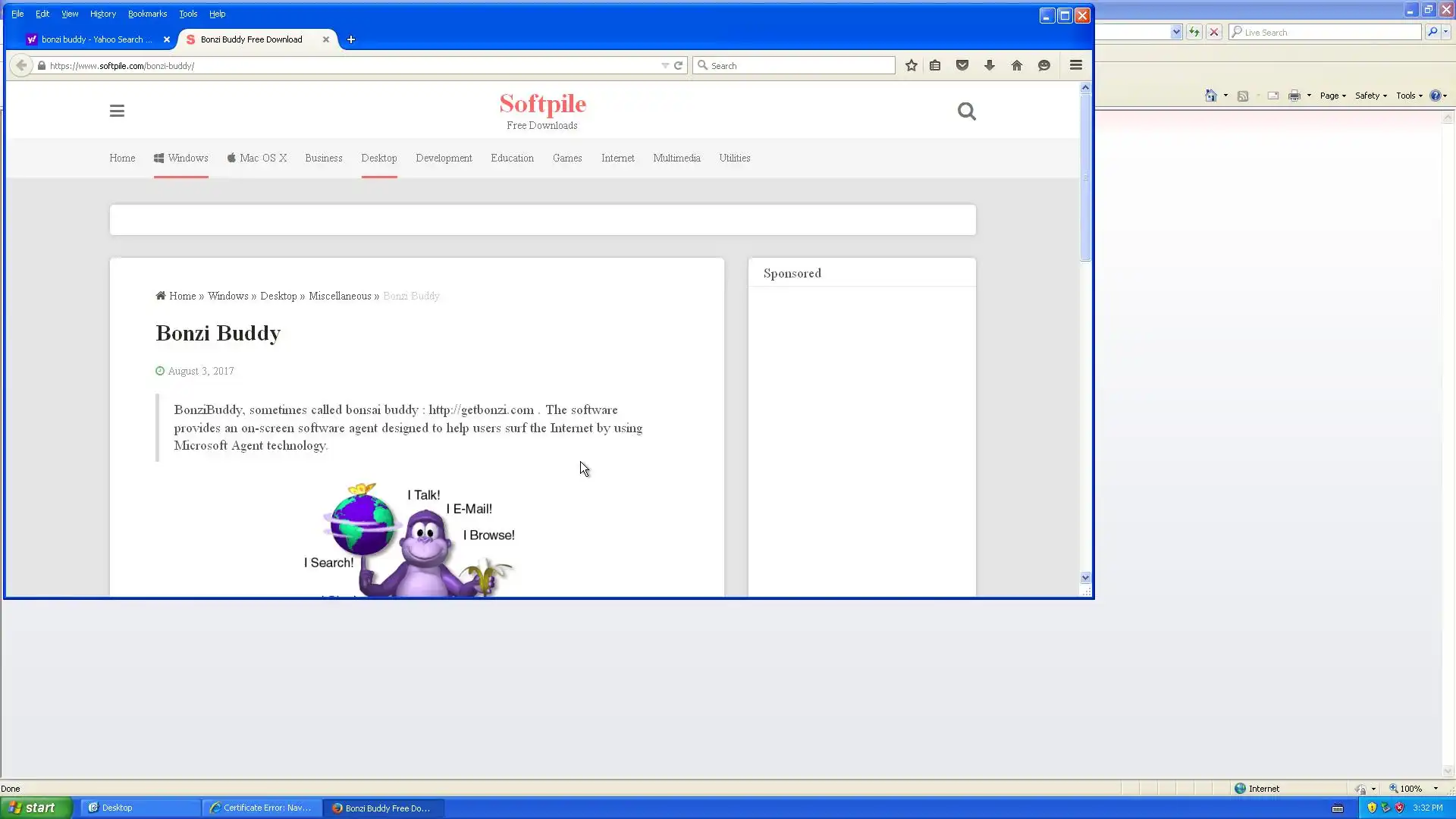1456x819 pixels.
Task: Reload the current page
Action: click(x=679, y=66)
